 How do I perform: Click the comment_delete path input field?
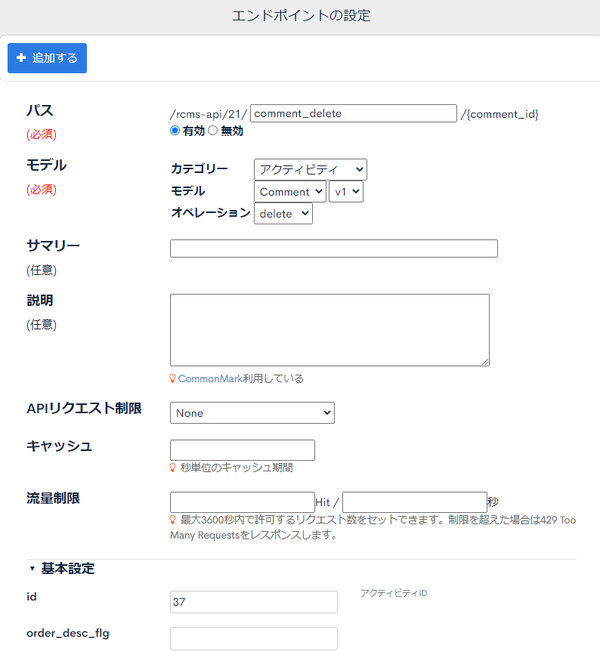pos(353,114)
